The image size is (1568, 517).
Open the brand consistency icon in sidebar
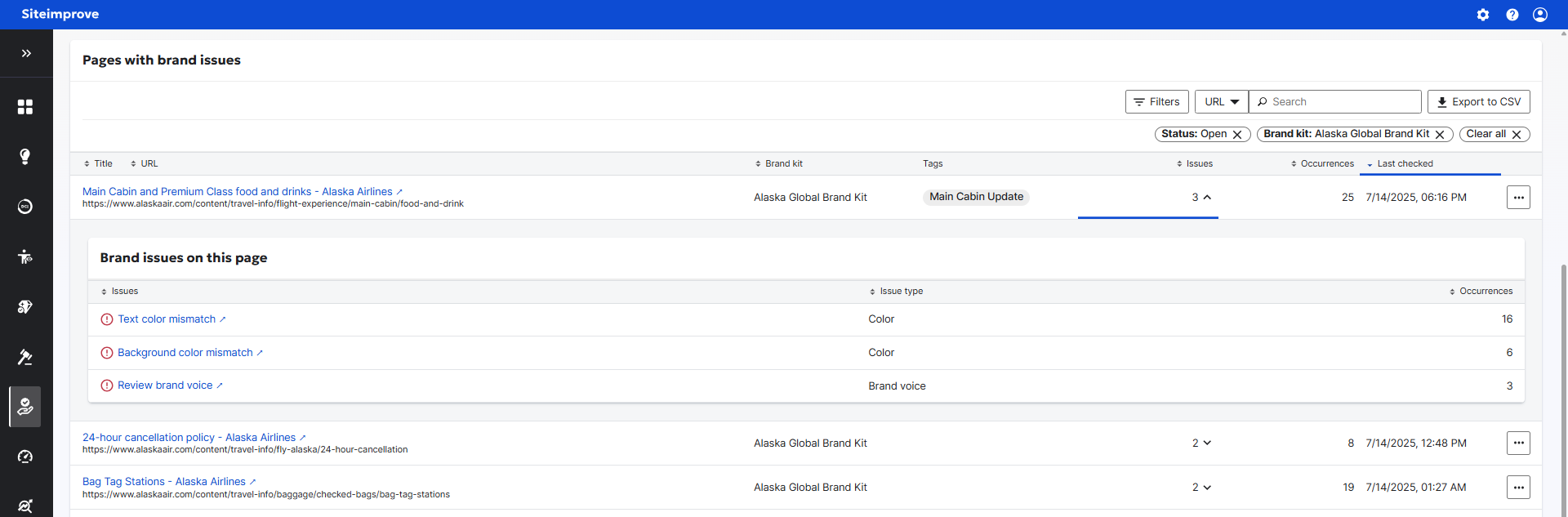tap(25, 407)
